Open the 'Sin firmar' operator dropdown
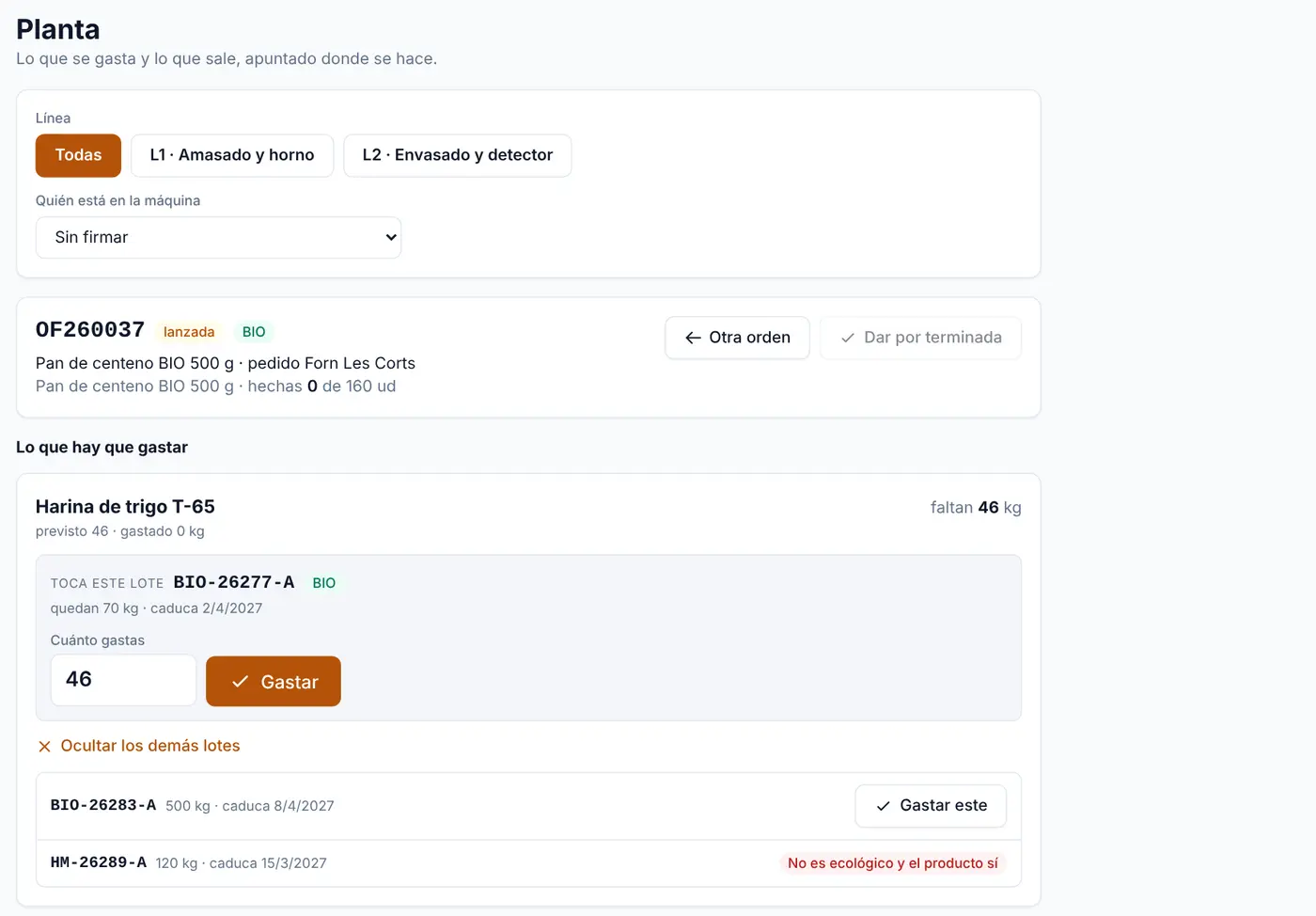 point(218,238)
